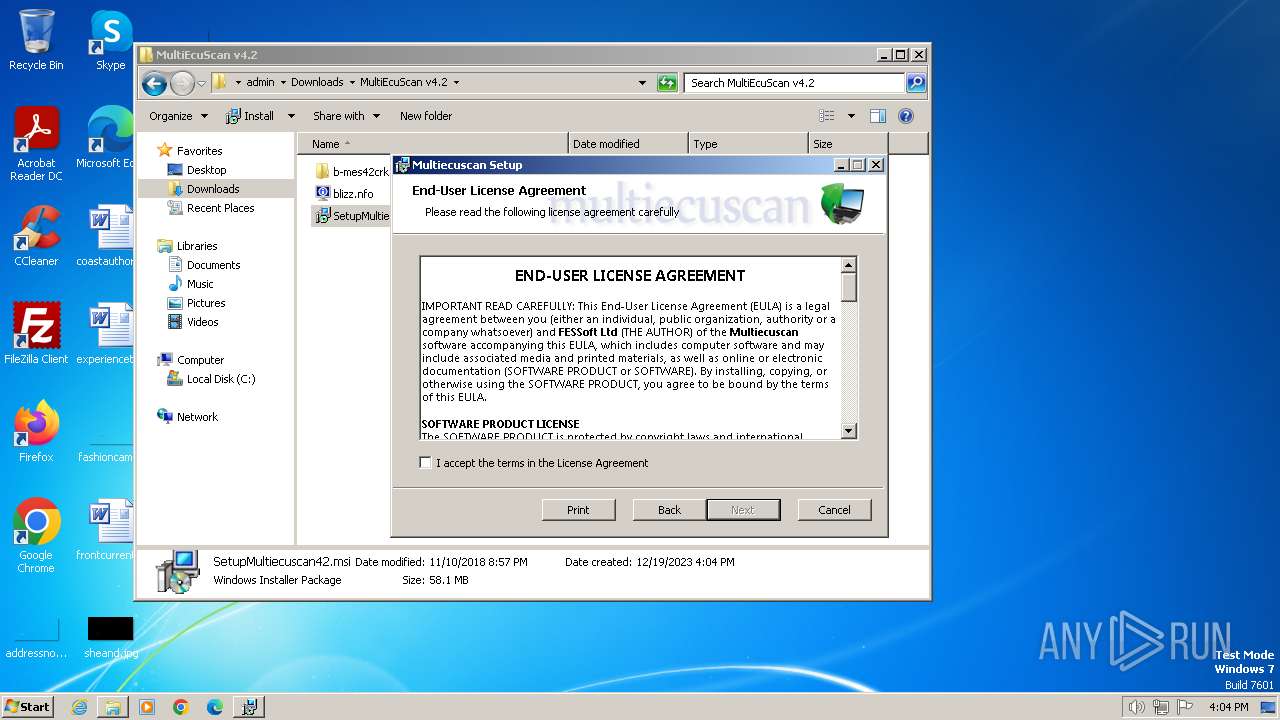Toggle the preview pane icon

coord(878,116)
